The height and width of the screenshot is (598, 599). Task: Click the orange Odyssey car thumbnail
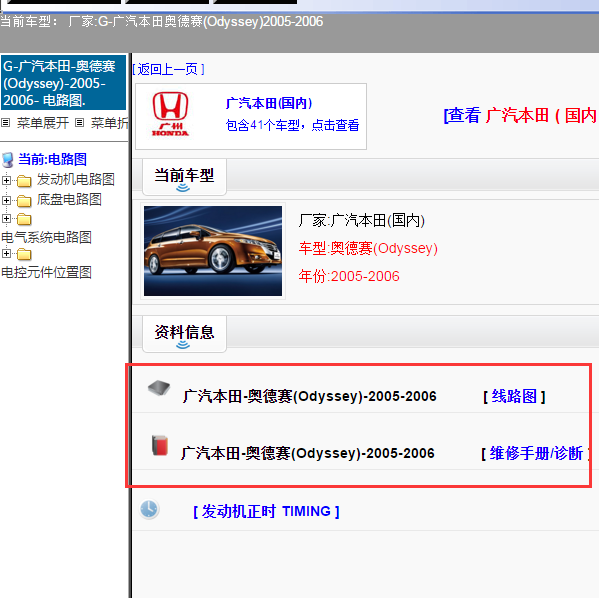pyautogui.click(x=213, y=251)
